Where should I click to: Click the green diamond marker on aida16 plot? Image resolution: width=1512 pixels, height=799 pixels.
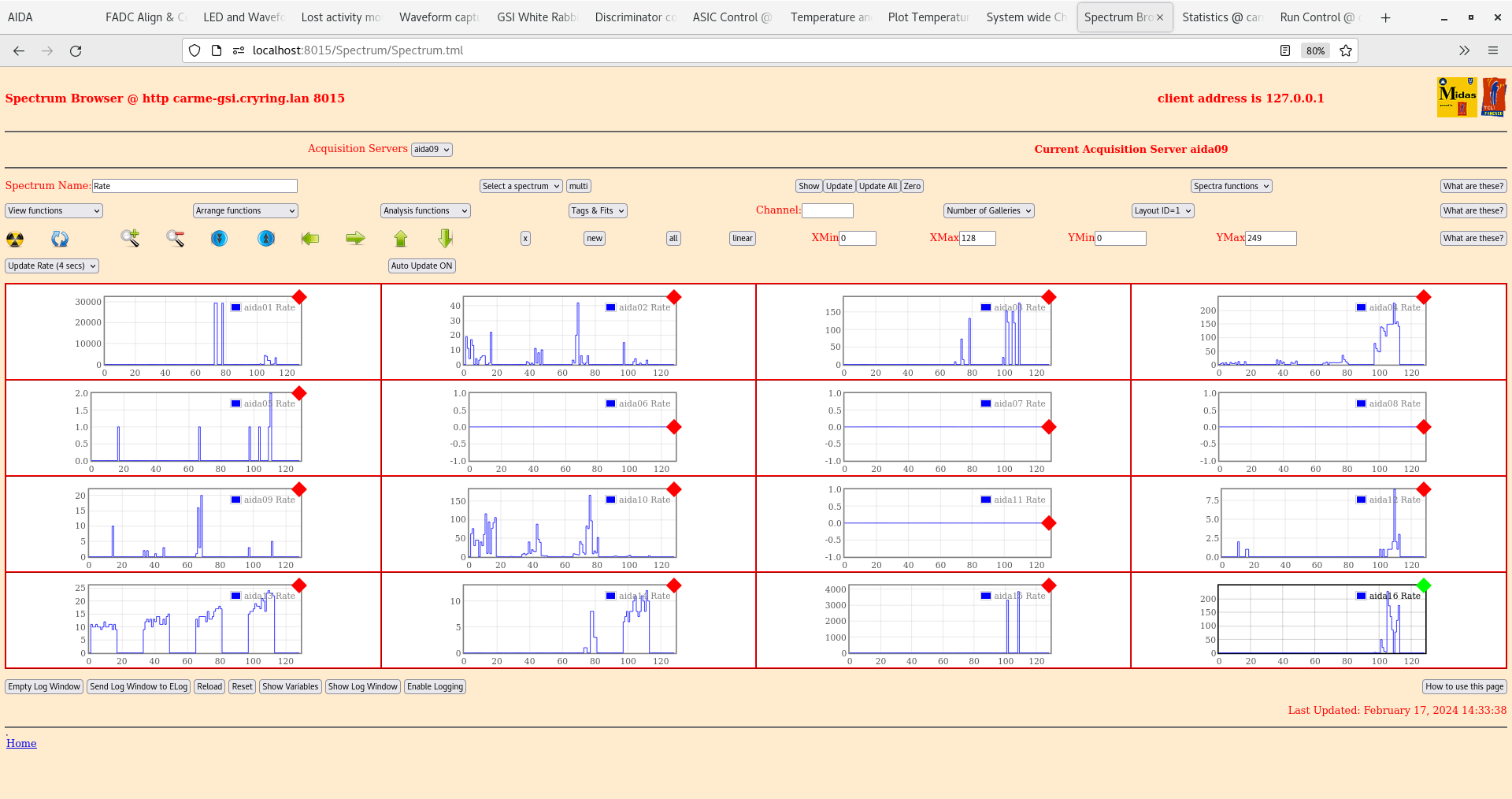point(1423,585)
